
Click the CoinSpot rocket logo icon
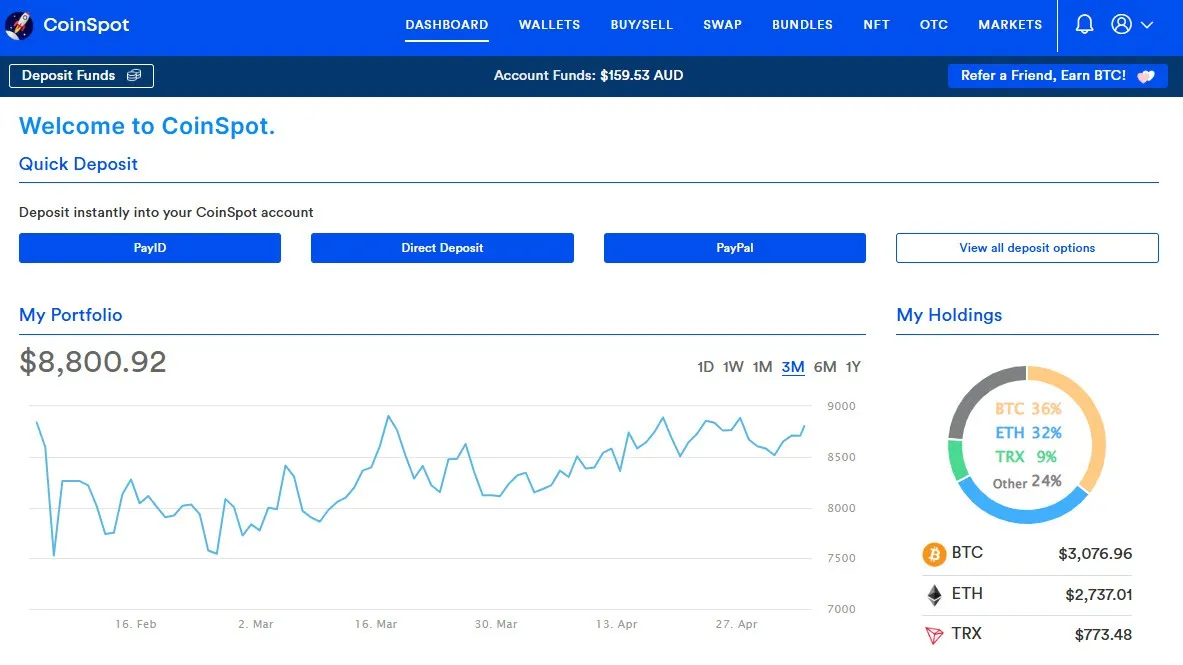pyautogui.click(x=19, y=25)
